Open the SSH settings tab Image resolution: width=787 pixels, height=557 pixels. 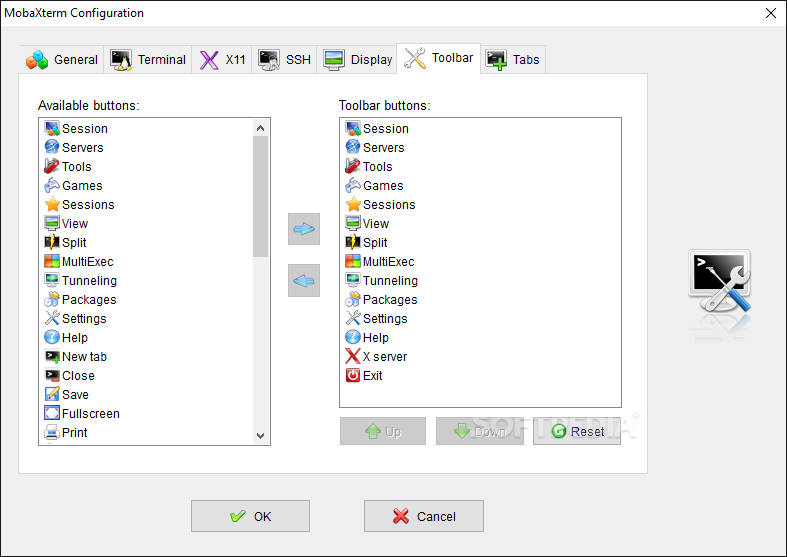click(x=284, y=60)
